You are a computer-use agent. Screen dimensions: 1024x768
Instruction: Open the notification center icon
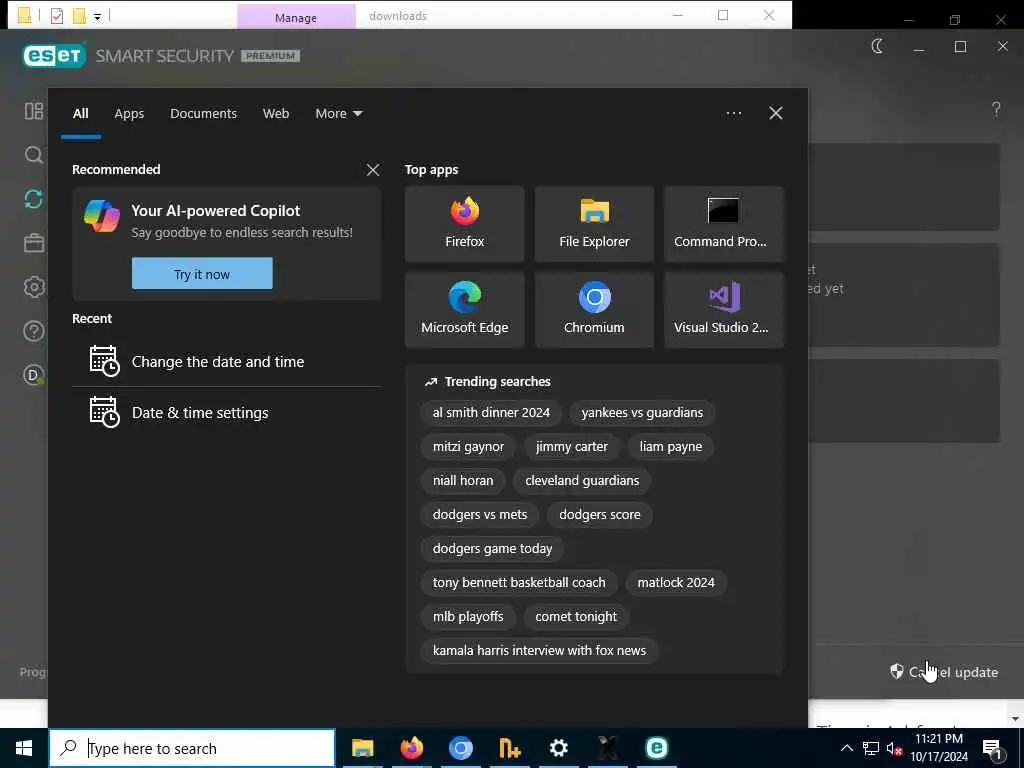(993, 748)
